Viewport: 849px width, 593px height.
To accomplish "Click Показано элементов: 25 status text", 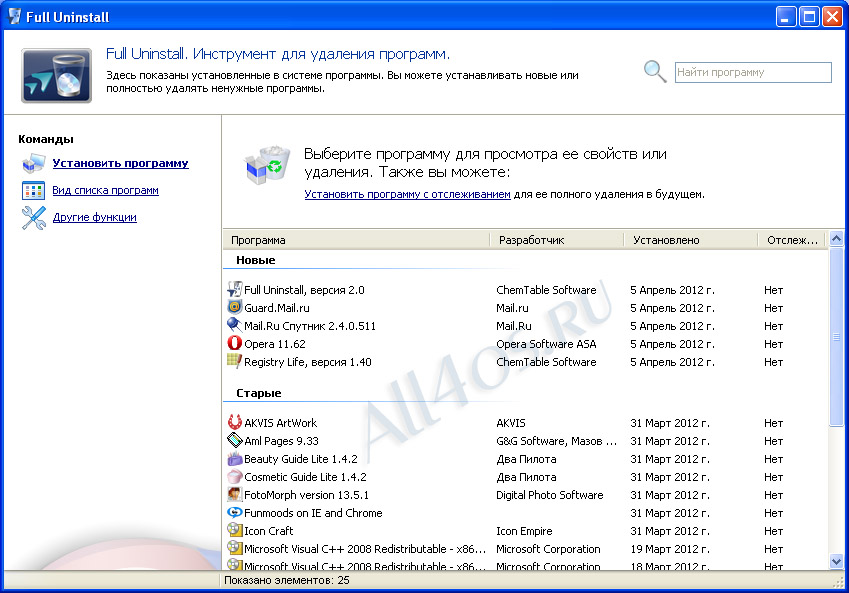I will [x=286, y=580].
